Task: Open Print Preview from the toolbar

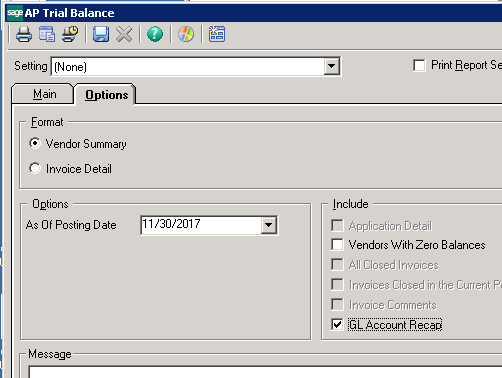Action: [x=47, y=34]
